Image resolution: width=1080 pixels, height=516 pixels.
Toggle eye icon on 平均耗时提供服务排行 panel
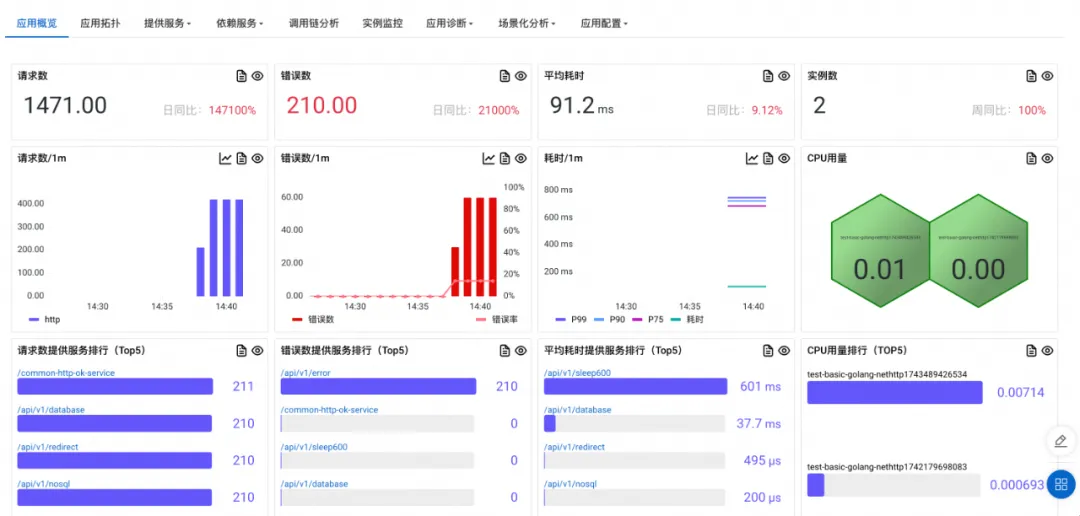pos(784,351)
